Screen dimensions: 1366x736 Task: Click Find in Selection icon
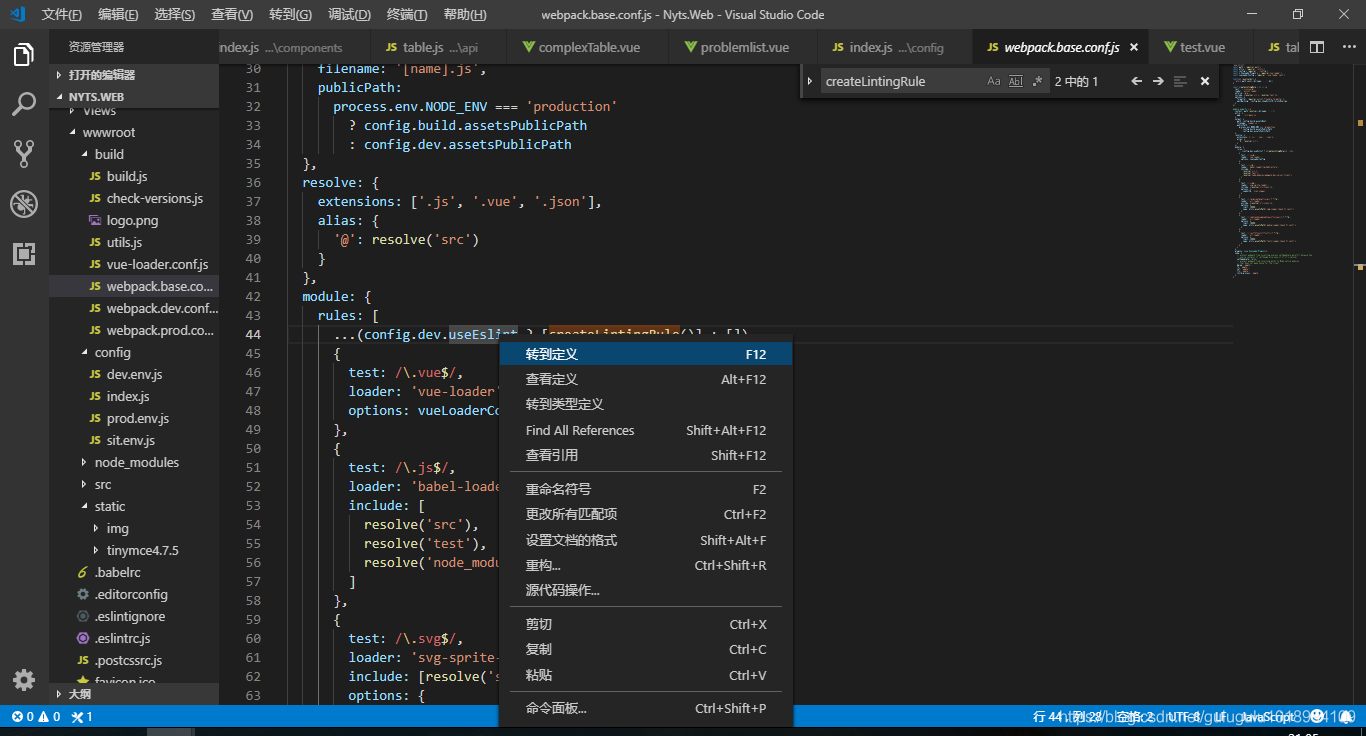[x=1180, y=81]
